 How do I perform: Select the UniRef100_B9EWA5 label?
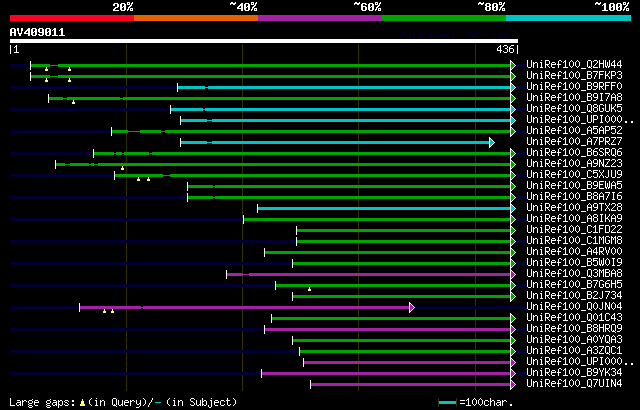pos(574,186)
